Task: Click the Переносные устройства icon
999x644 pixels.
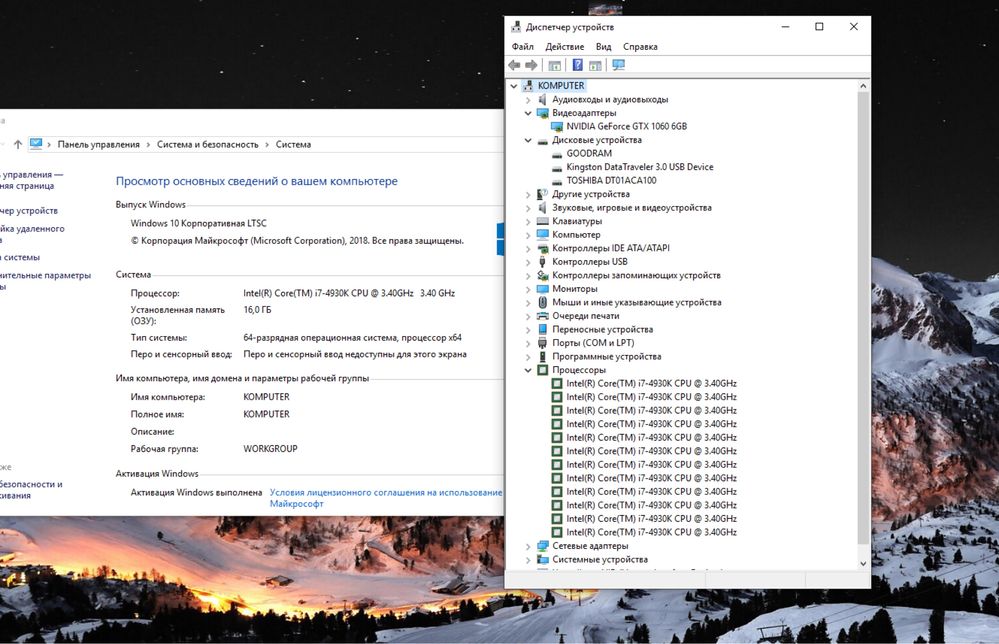Action: 542,329
